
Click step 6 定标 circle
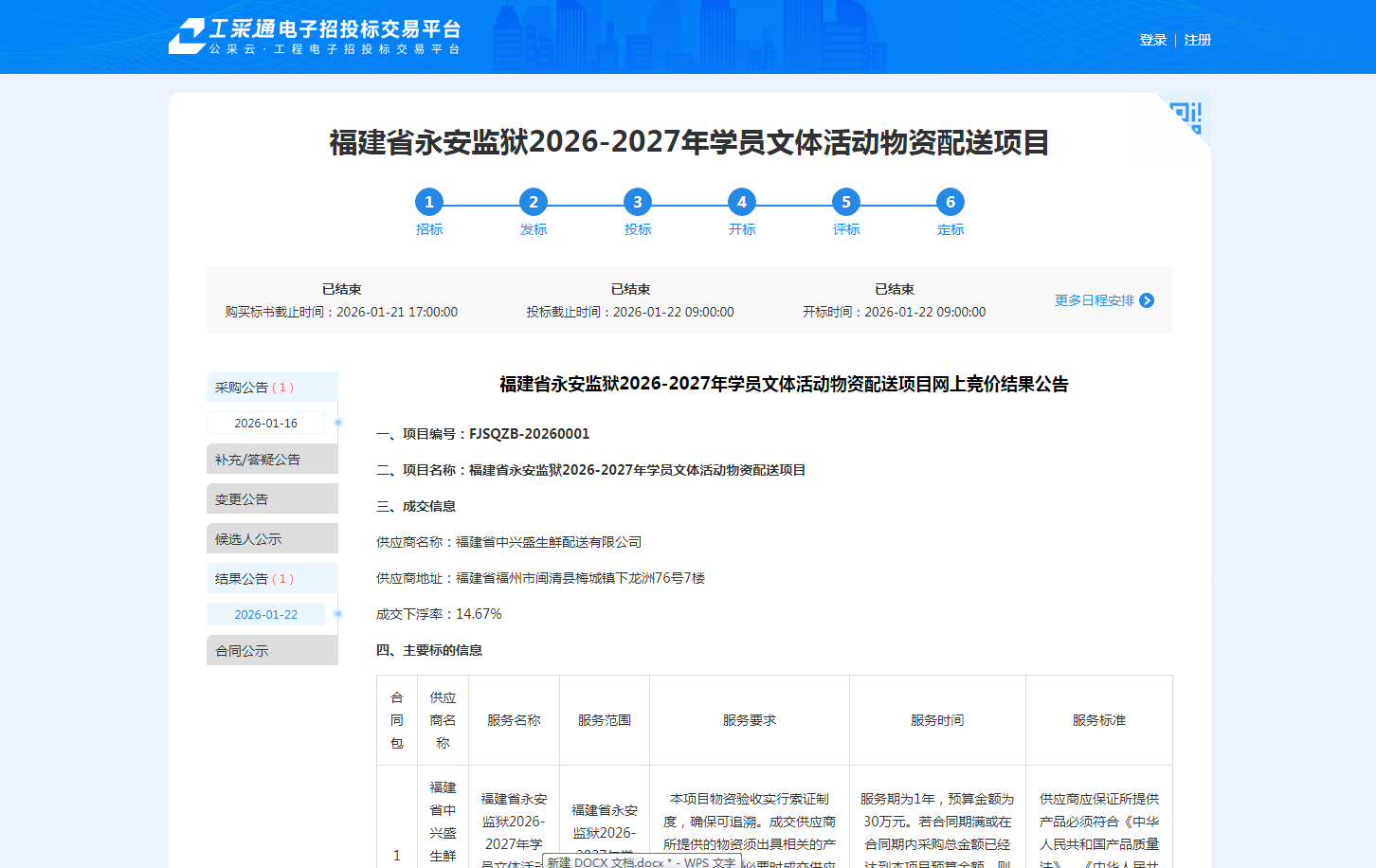951,202
